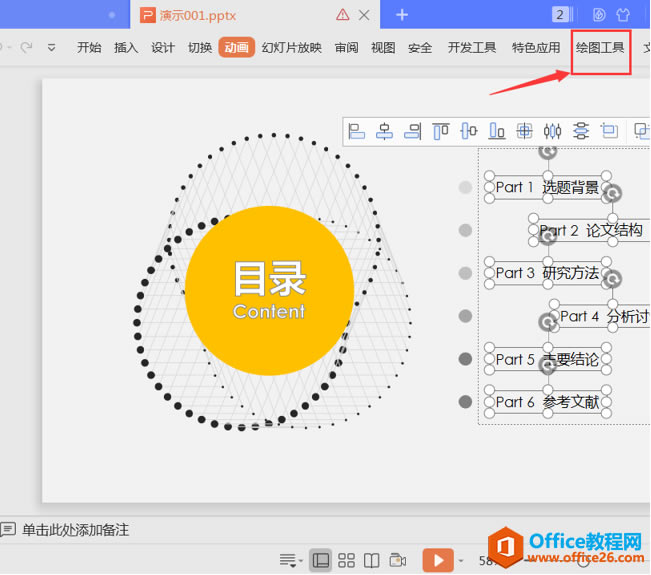Open the 绘图工具 ribbon tab
Screen dimensions: 651x575
point(600,48)
